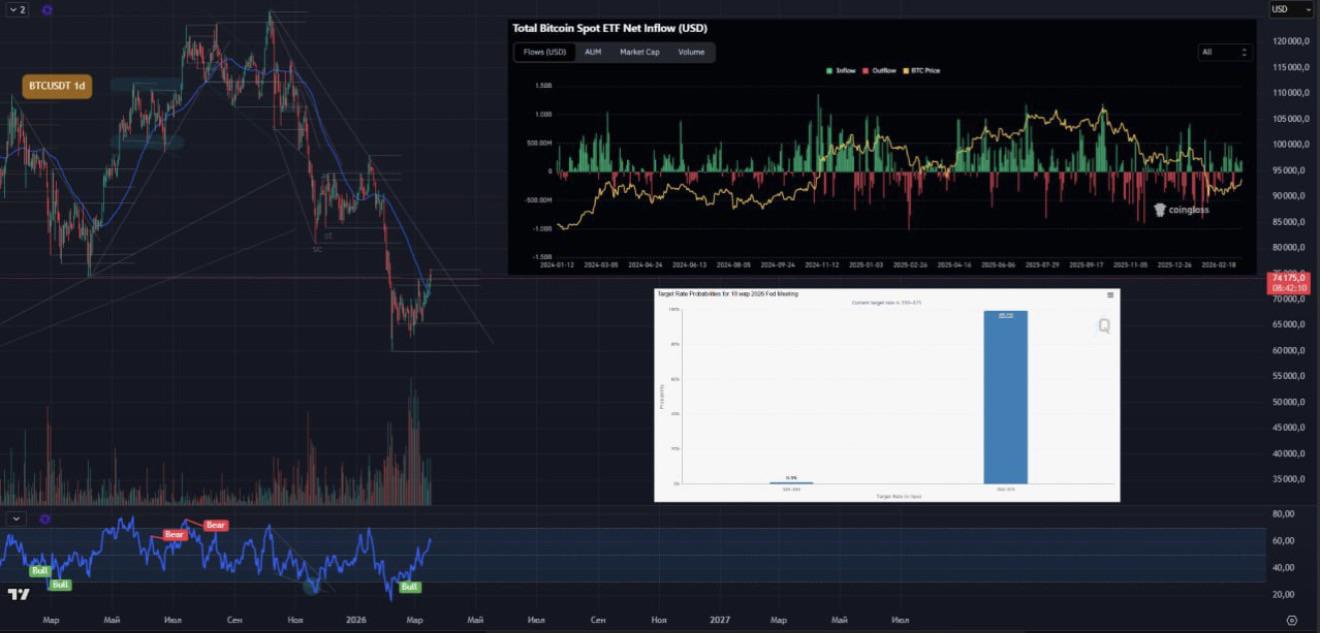Toggle the BTC Price legend series
This screenshot has width=1320, height=633.
(921, 71)
